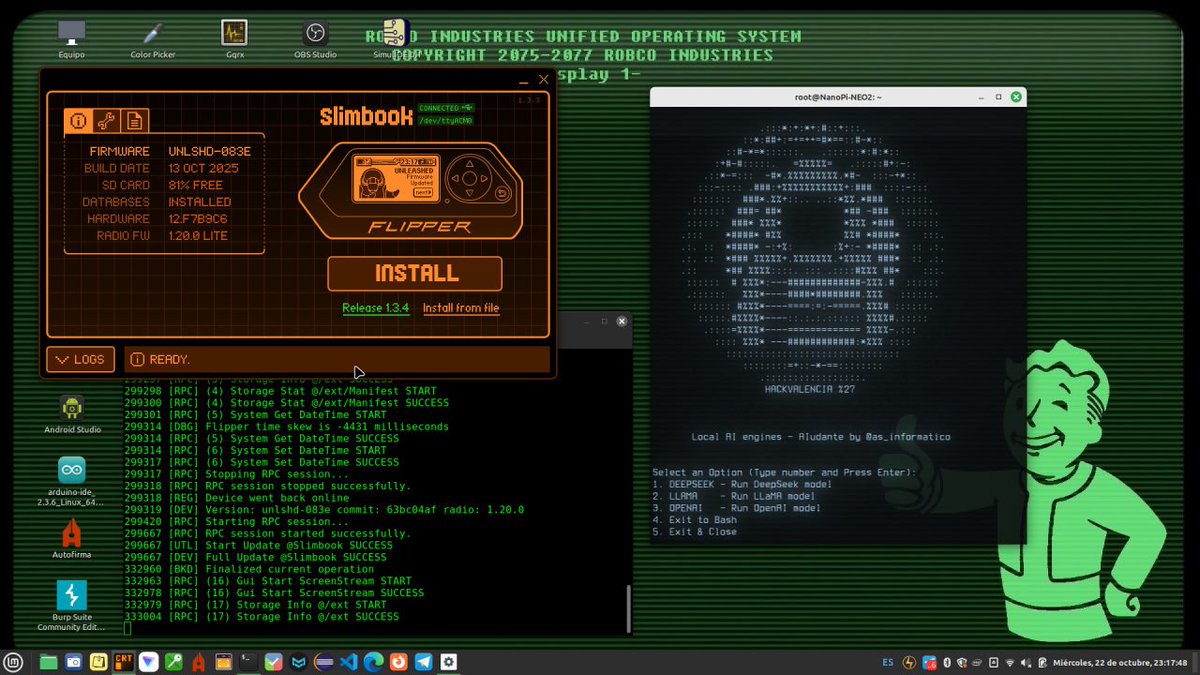Open the Bluetooth tray icon
Screen dimensions: 1200x675
coord(948,663)
